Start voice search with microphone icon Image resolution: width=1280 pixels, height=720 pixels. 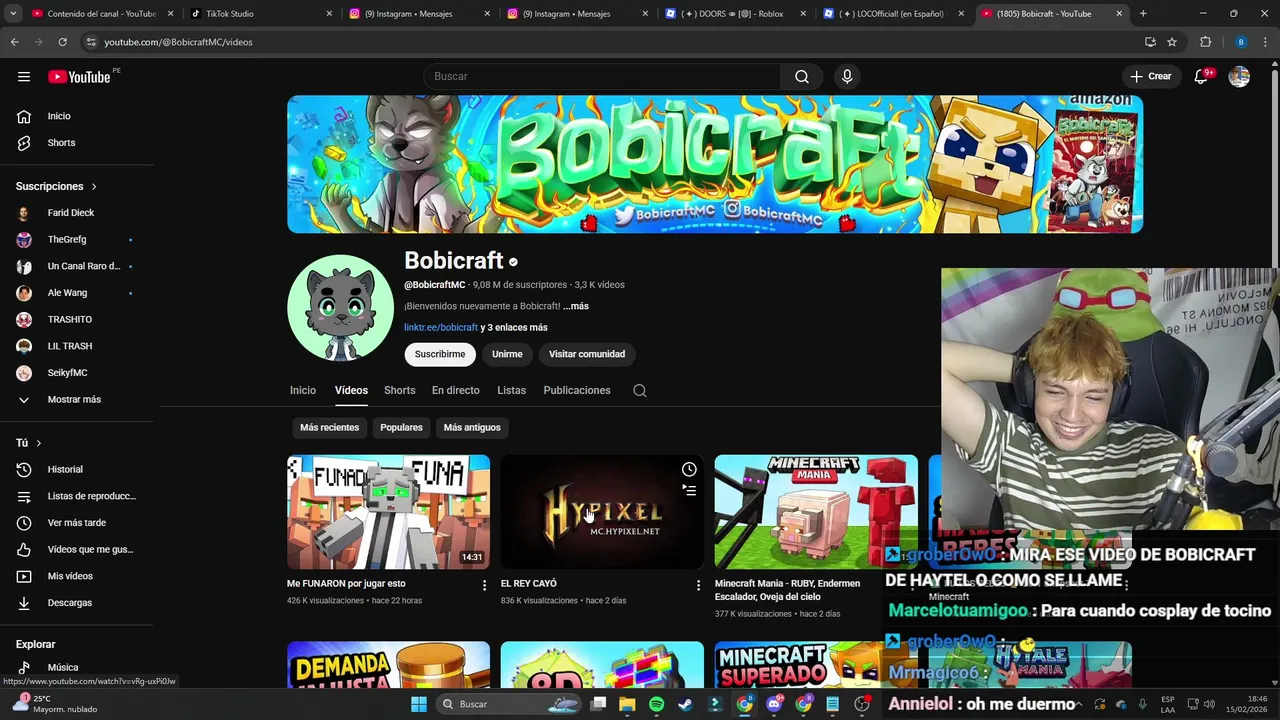(x=847, y=77)
